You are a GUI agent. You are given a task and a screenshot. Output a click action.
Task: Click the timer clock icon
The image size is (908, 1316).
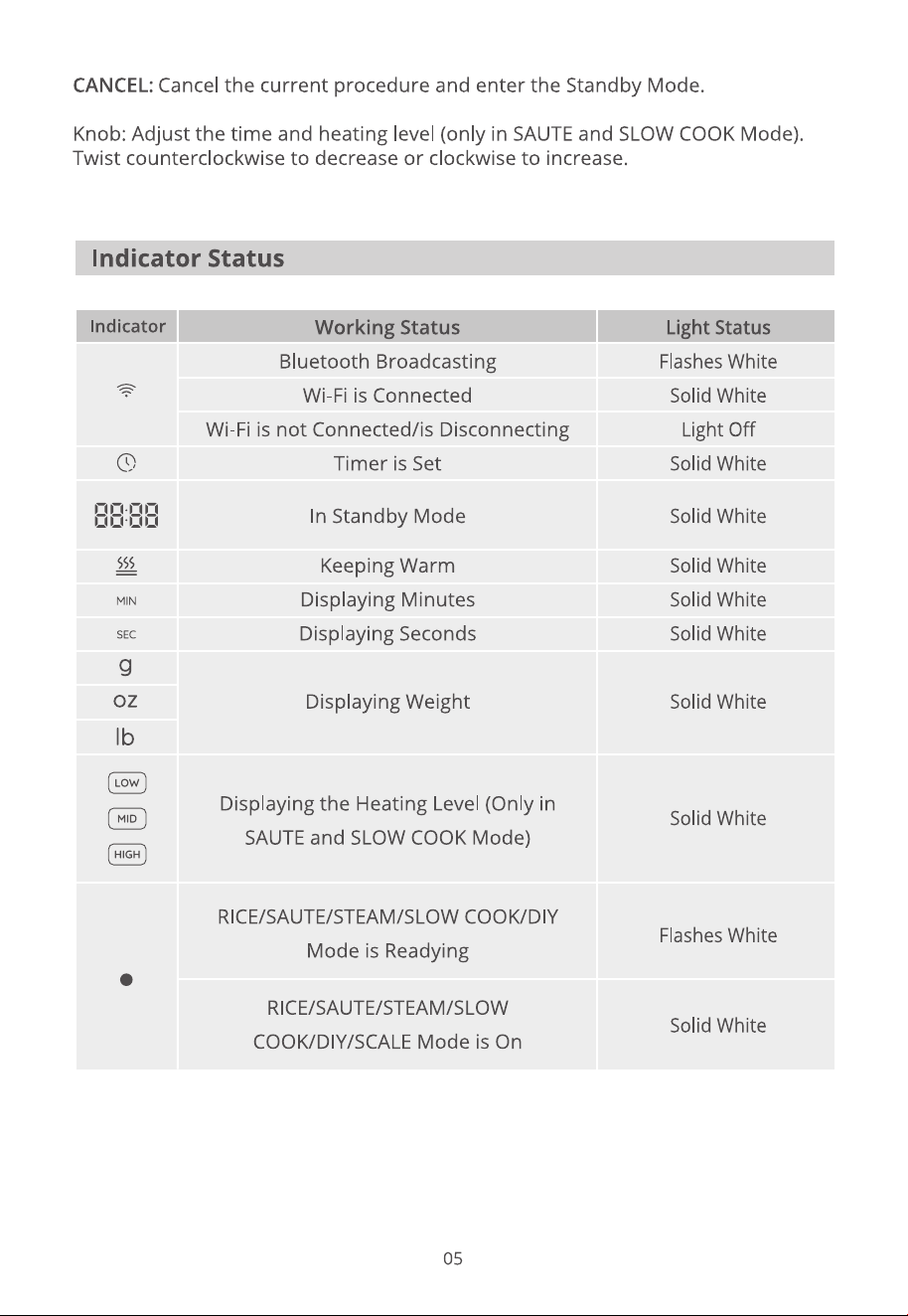tap(126, 462)
